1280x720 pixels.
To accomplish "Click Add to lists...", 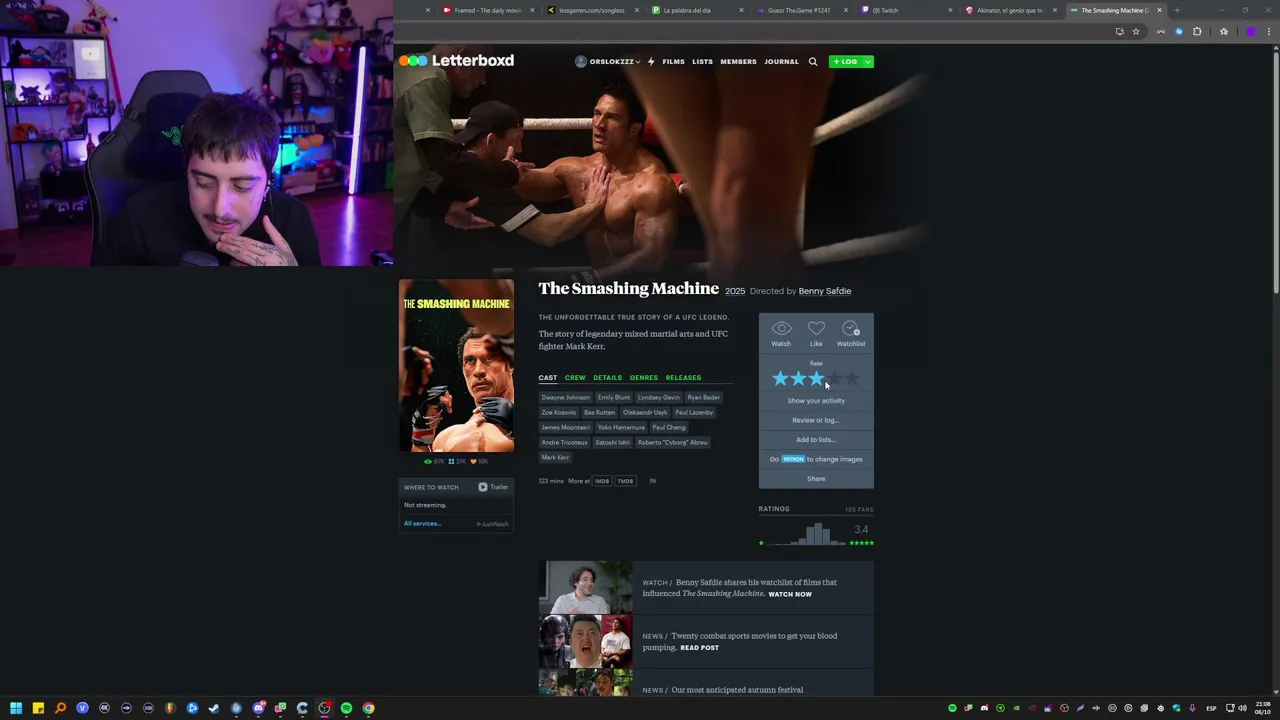I will click(x=816, y=440).
